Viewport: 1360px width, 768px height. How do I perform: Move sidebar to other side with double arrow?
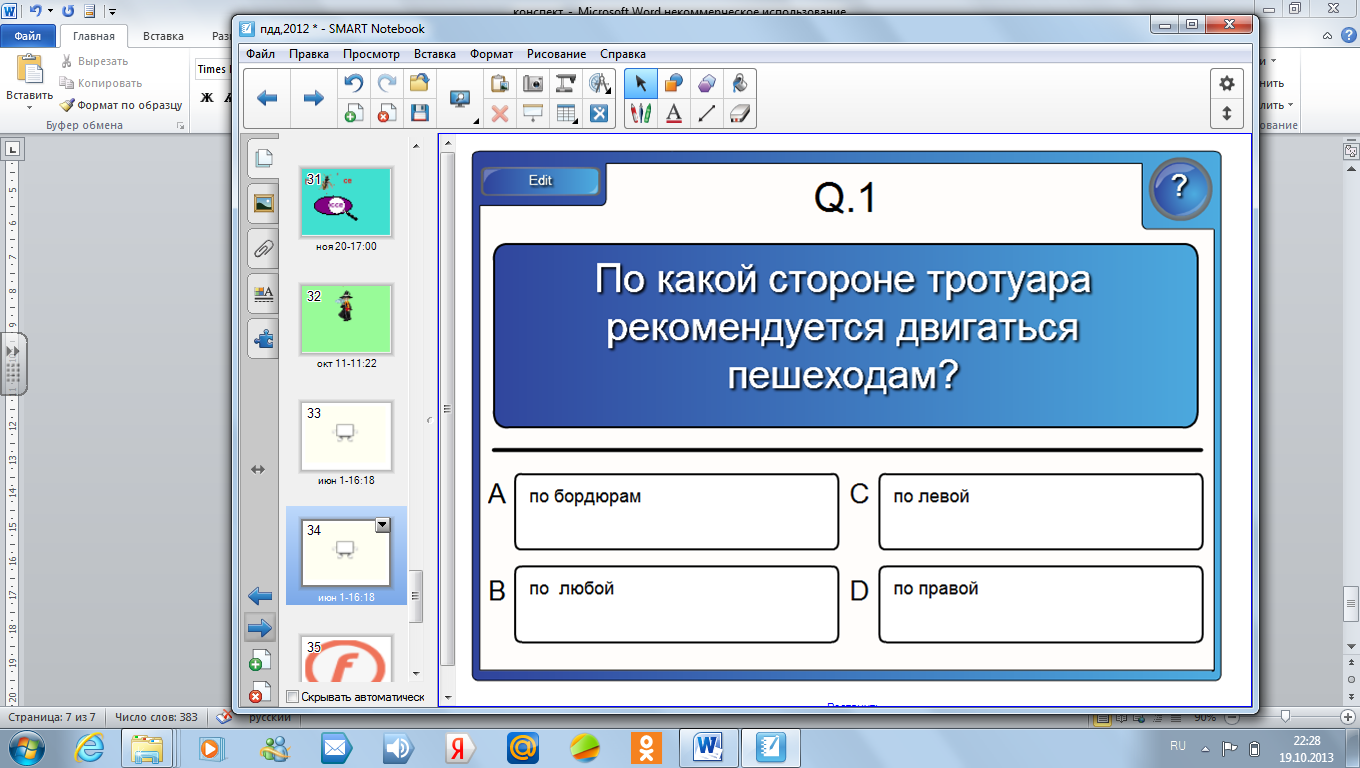click(258, 468)
